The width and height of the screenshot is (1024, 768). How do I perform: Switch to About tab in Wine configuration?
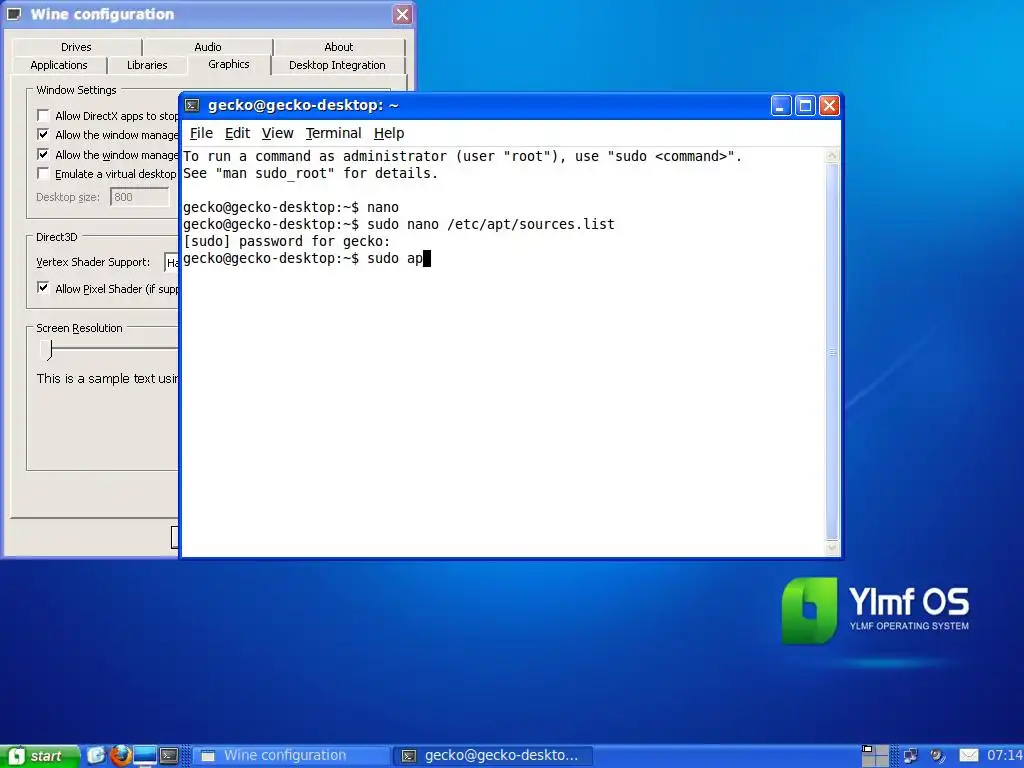[339, 47]
